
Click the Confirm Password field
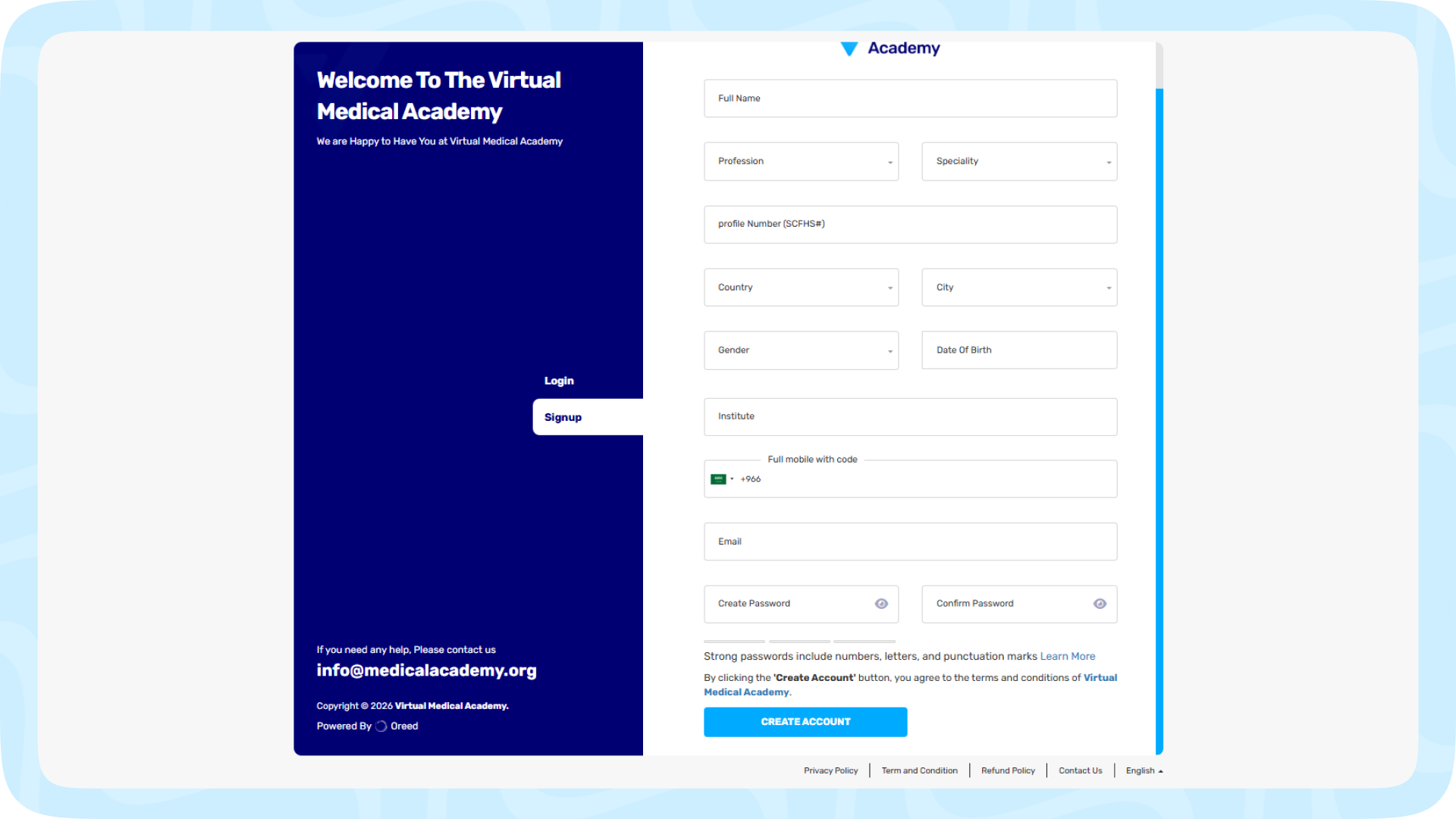(x=1019, y=604)
